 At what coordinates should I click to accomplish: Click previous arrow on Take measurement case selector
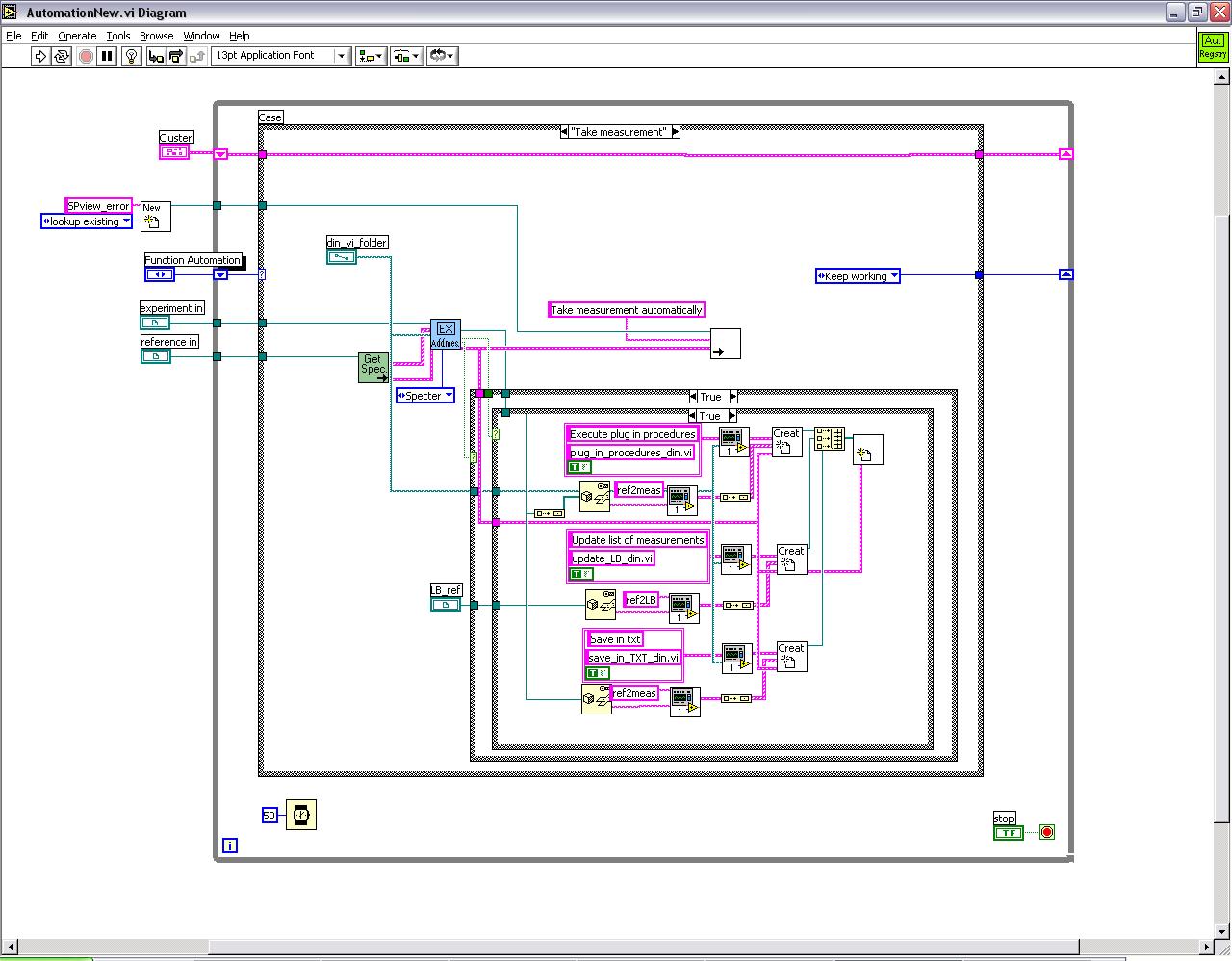(565, 132)
